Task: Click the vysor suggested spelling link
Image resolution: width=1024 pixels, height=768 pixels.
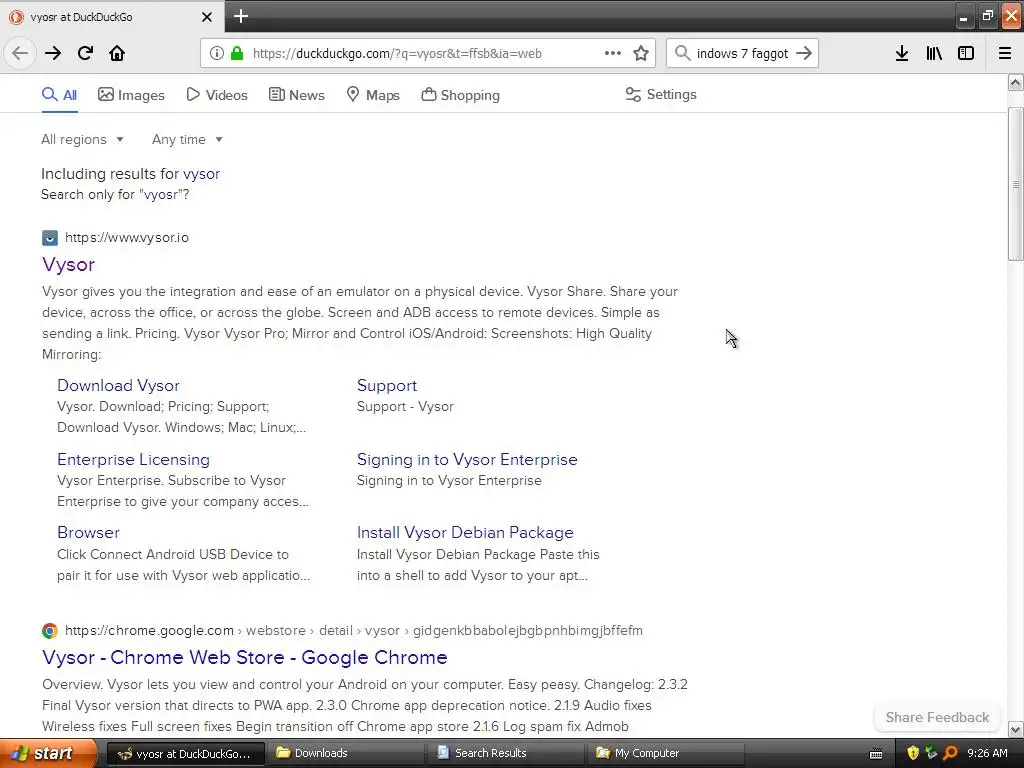Action: coord(201,174)
